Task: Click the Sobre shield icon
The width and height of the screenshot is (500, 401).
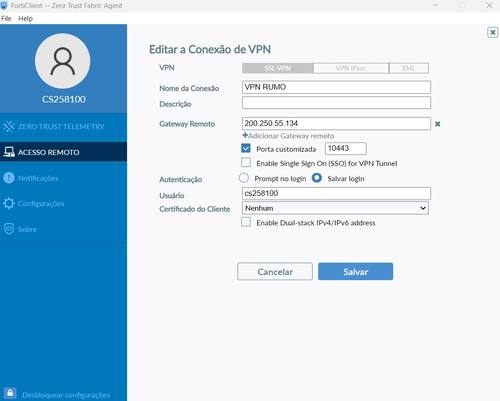Action: click(x=9, y=229)
